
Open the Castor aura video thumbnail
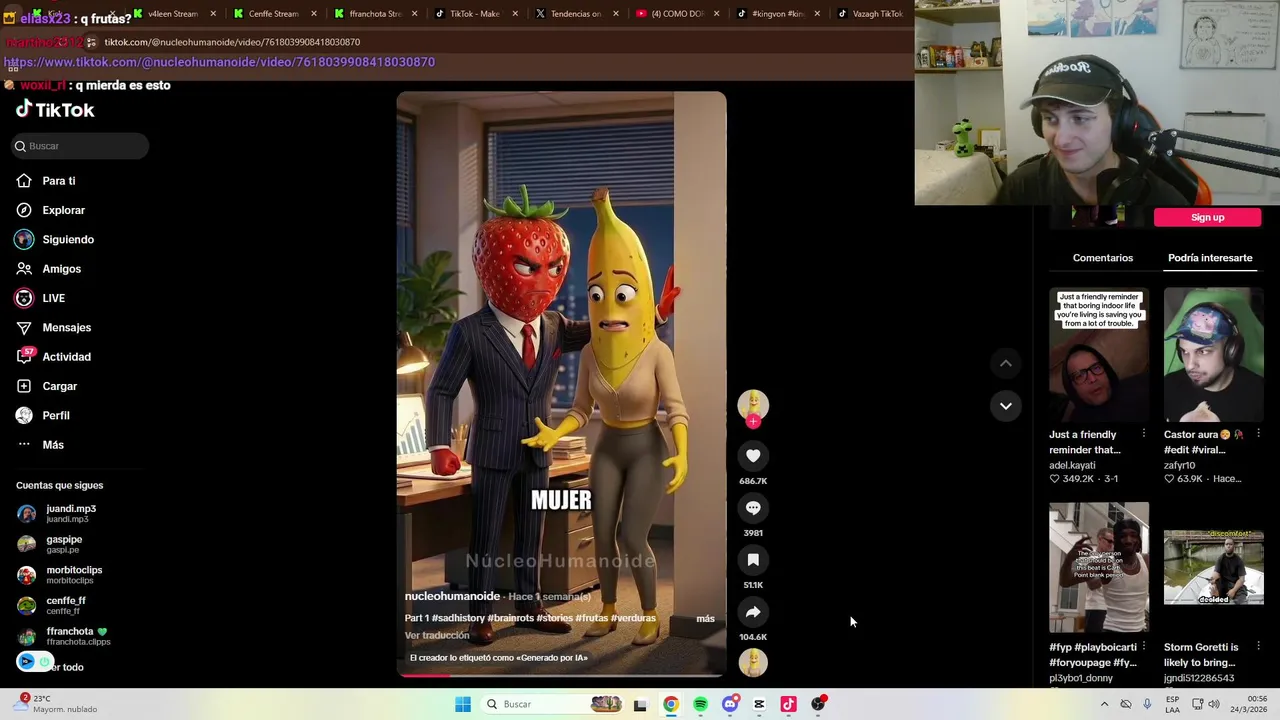tap(1213, 355)
